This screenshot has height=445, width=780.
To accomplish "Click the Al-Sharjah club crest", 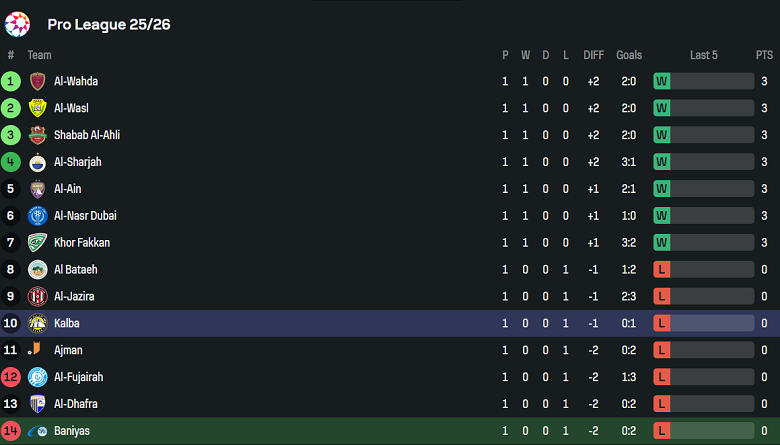I will tap(38, 162).
